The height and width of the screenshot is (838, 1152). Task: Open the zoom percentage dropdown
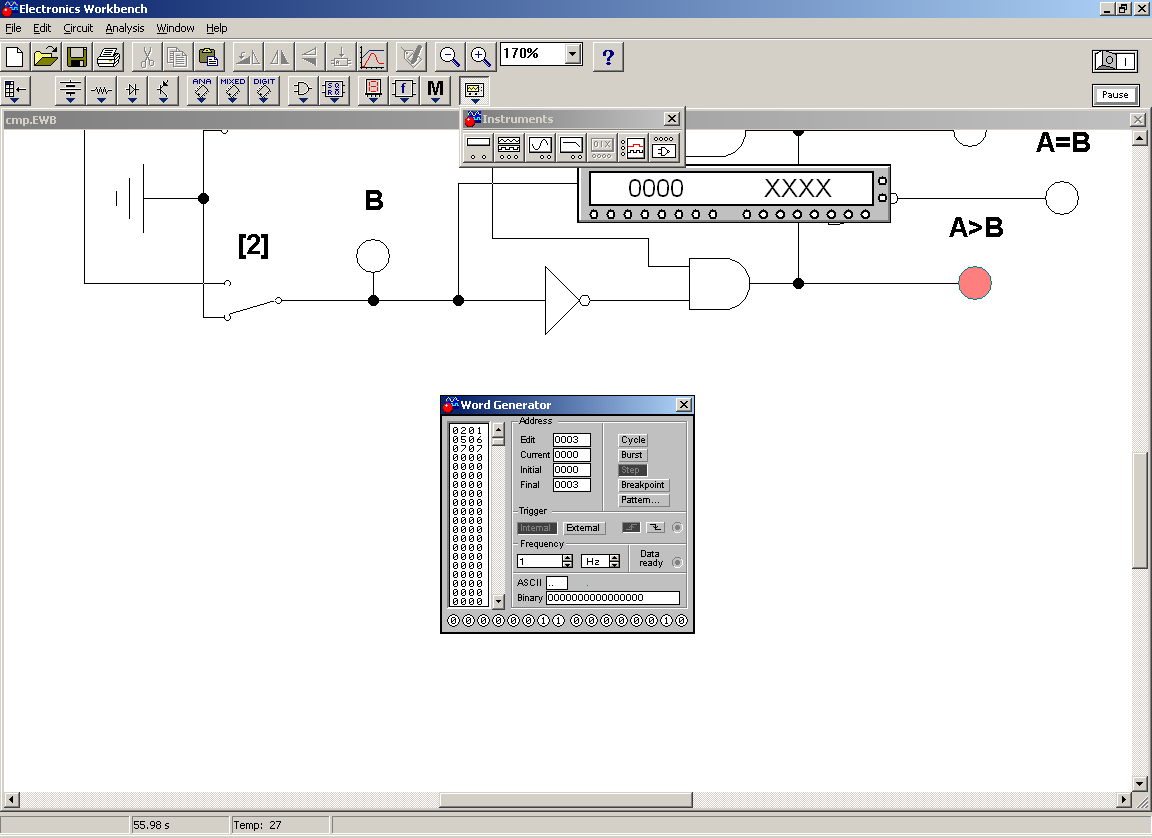(x=573, y=54)
